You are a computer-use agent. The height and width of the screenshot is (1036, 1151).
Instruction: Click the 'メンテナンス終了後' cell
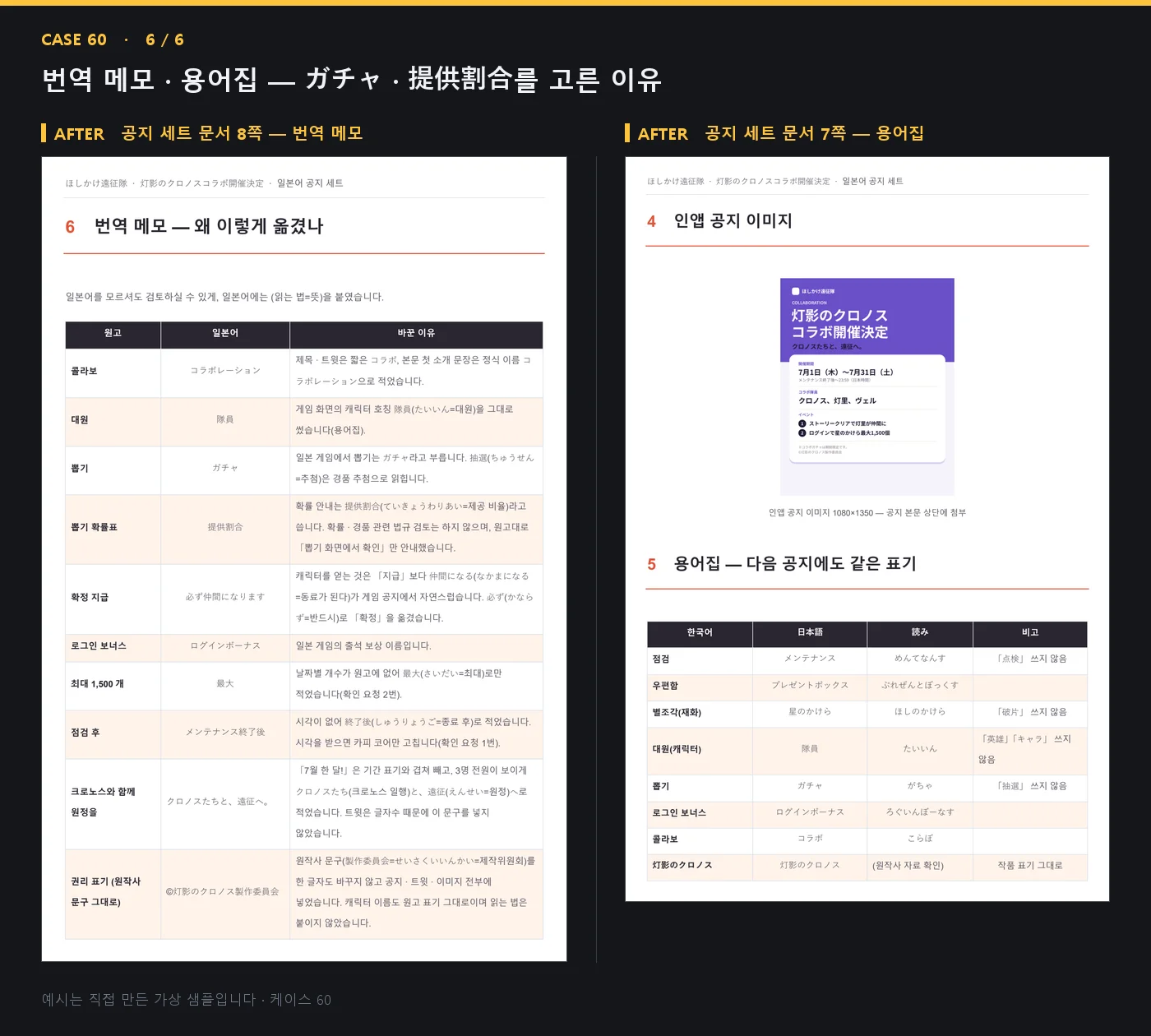(225, 733)
